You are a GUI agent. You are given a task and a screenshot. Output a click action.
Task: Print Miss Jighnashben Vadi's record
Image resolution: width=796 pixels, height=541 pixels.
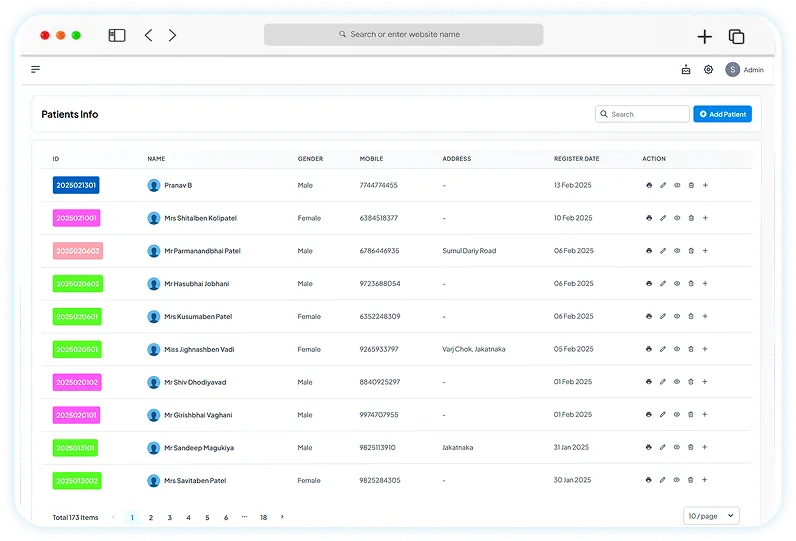point(649,349)
